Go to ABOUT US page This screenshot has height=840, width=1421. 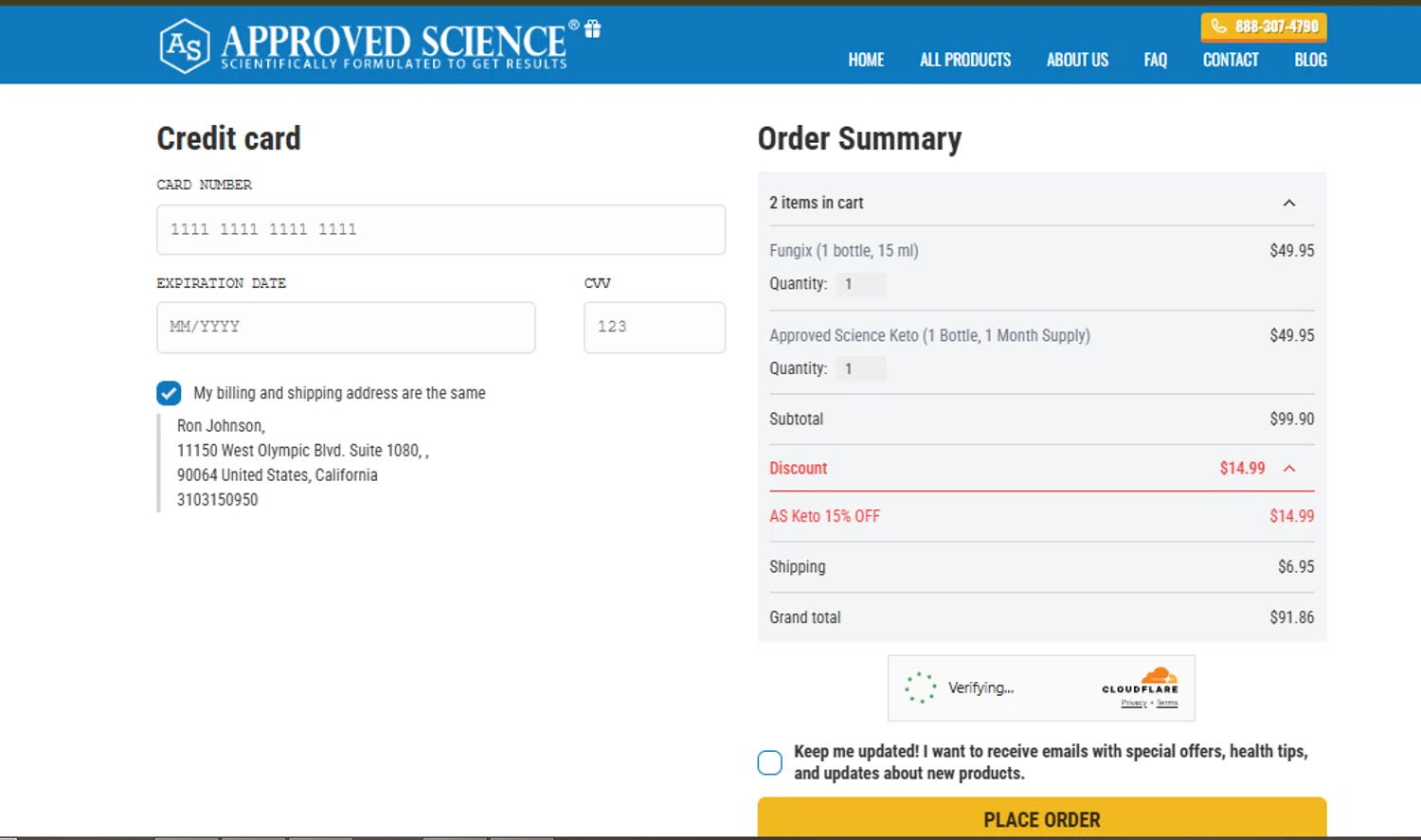1077,60
